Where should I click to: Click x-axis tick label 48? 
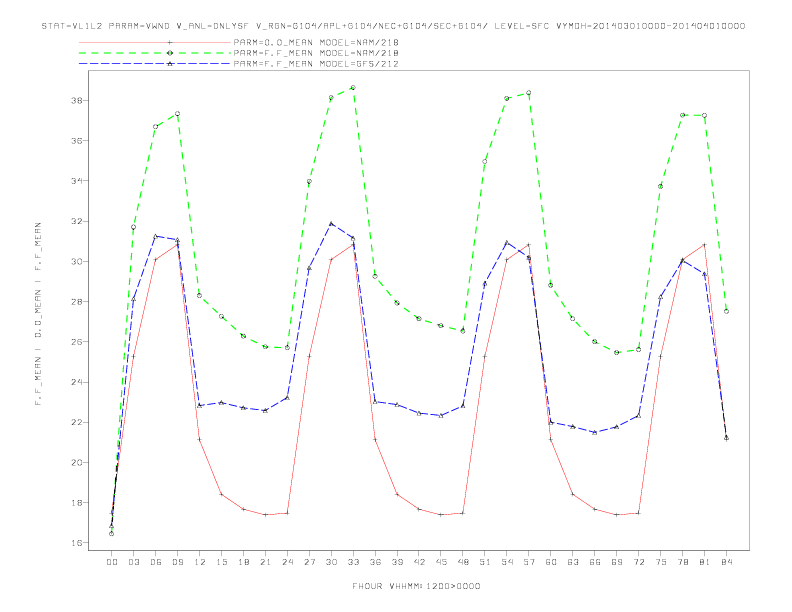point(463,562)
